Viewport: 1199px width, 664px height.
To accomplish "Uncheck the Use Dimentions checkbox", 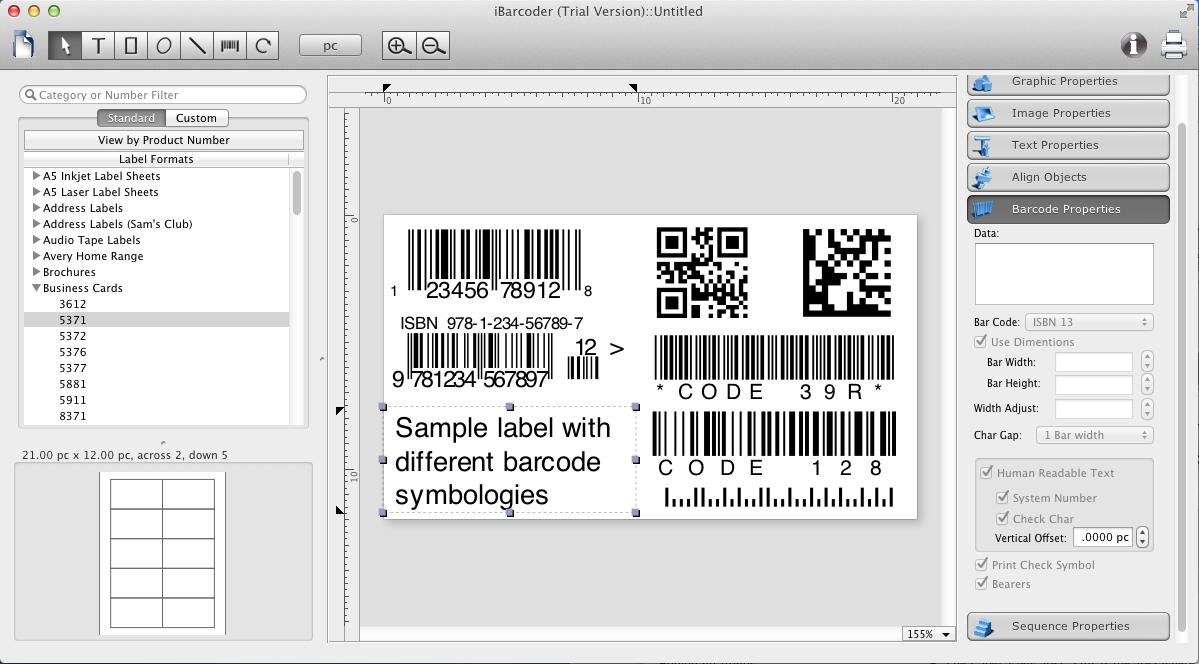I will pyautogui.click(x=981, y=341).
